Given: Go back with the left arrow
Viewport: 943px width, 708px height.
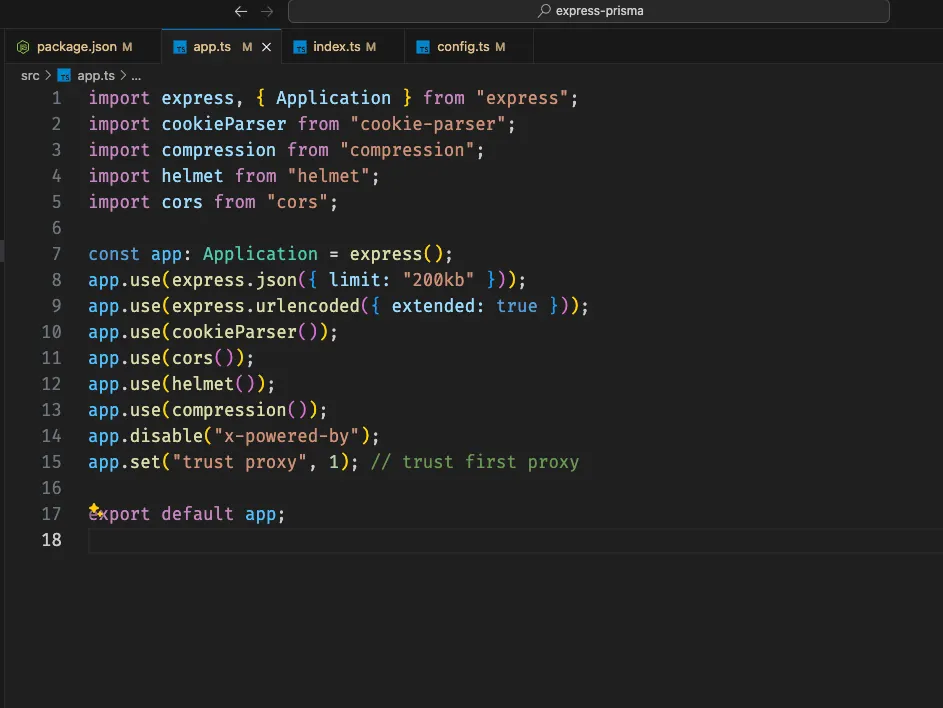Looking at the screenshot, I should point(241,11).
